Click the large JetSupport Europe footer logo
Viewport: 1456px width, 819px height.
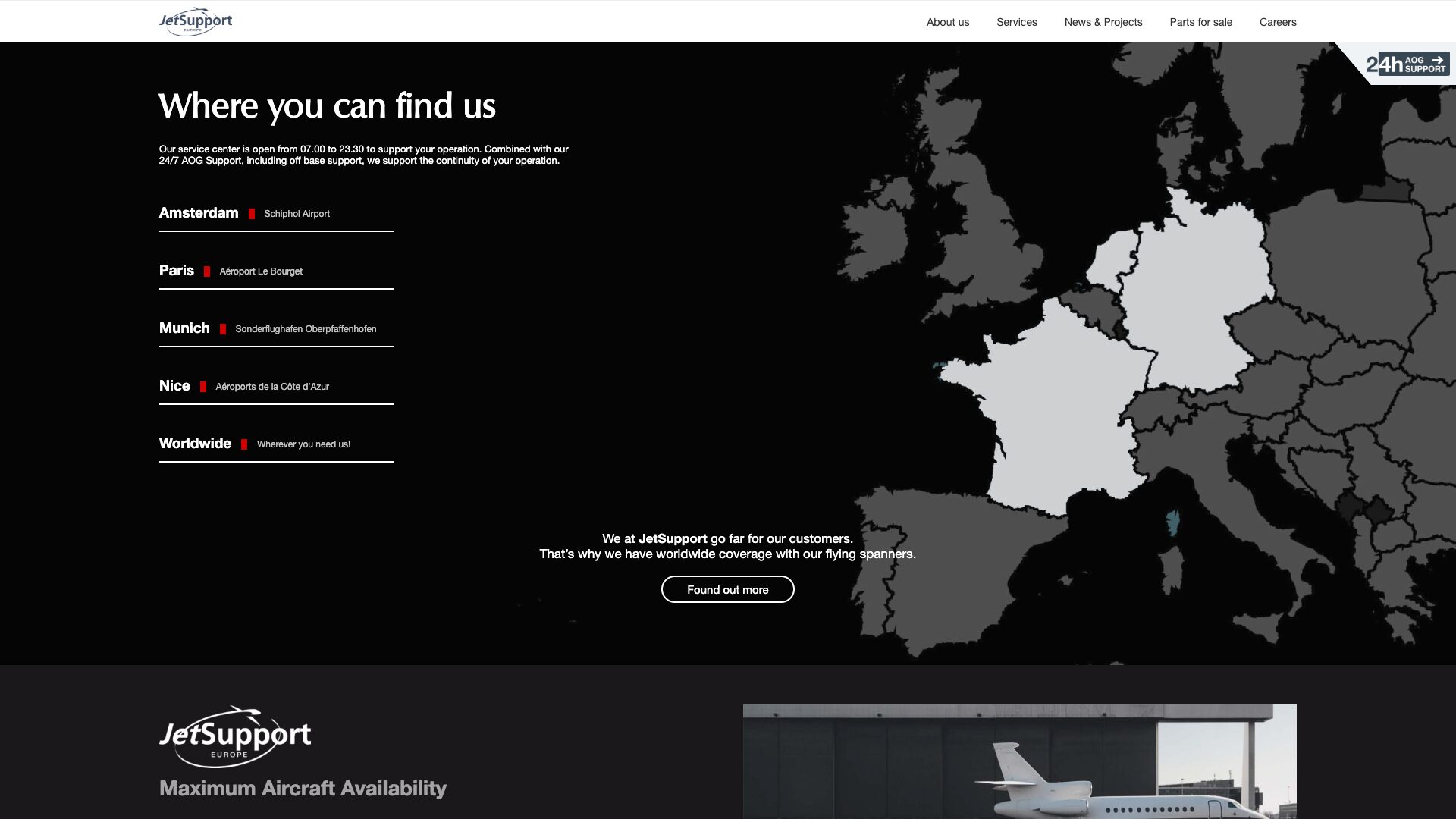coord(235,736)
